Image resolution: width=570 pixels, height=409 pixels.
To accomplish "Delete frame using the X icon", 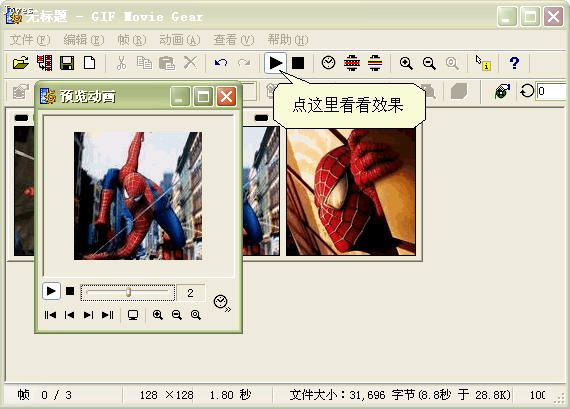I will 190,63.
